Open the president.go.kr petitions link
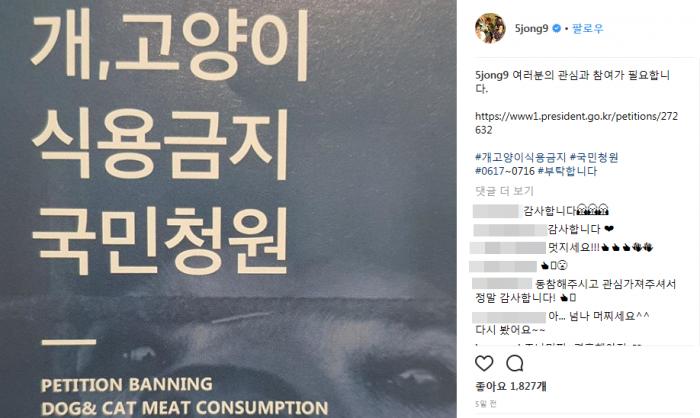This screenshot has height=418, width=700. point(576,123)
